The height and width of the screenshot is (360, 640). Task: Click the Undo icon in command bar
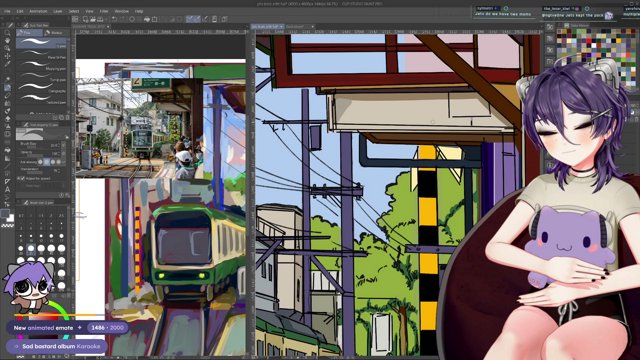[x=114, y=19]
